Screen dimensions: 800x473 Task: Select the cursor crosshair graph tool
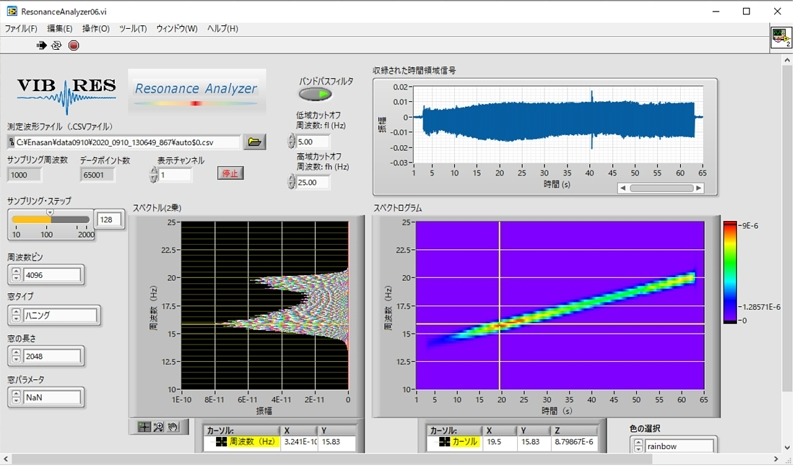144,427
